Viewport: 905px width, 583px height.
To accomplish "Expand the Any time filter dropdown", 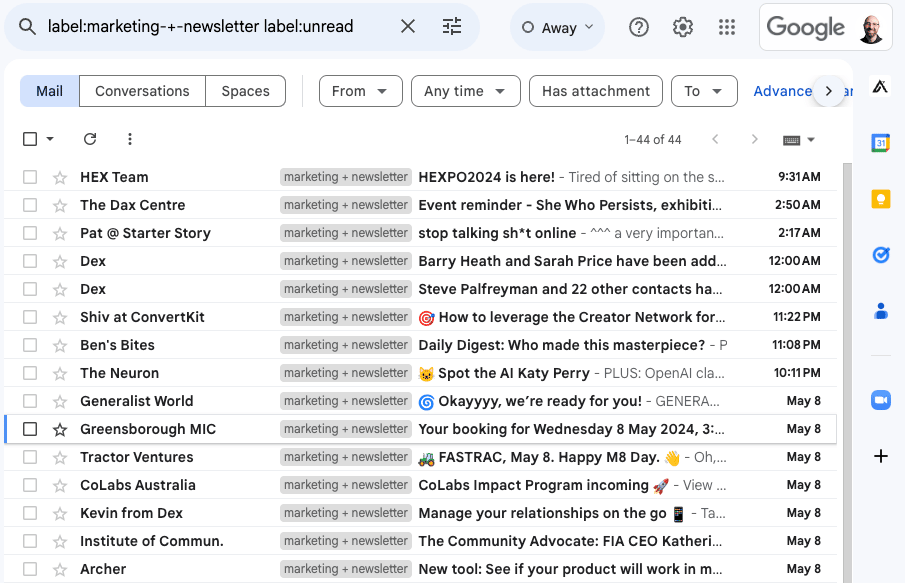I will click(x=466, y=91).
